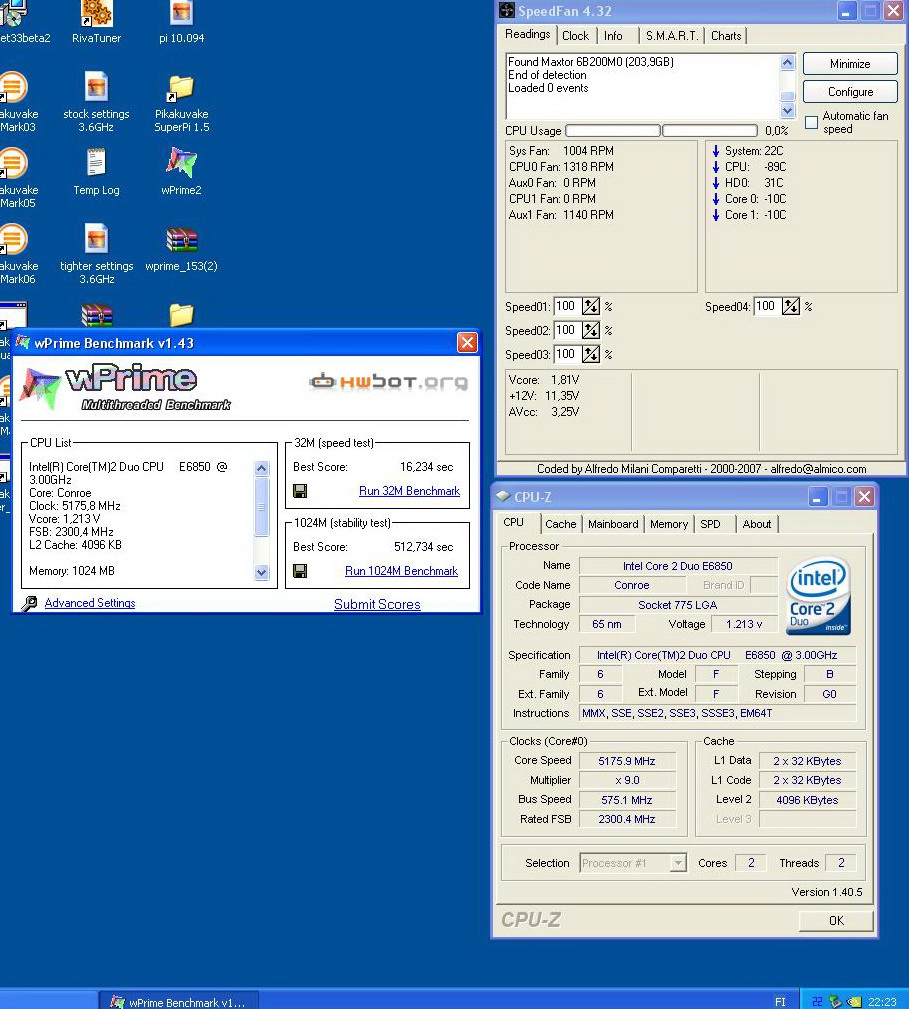909x1009 pixels.
Task: Click wPrime Benchmark taskbar button
Action: pyautogui.click(x=179, y=1001)
